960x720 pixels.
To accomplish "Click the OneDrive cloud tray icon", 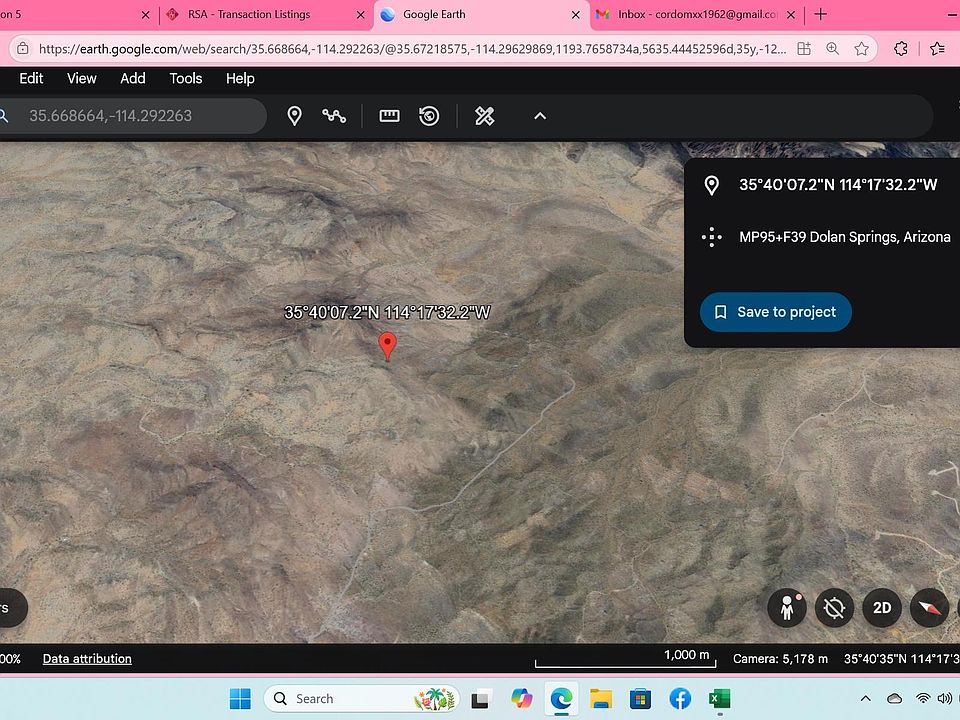I will click(894, 699).
